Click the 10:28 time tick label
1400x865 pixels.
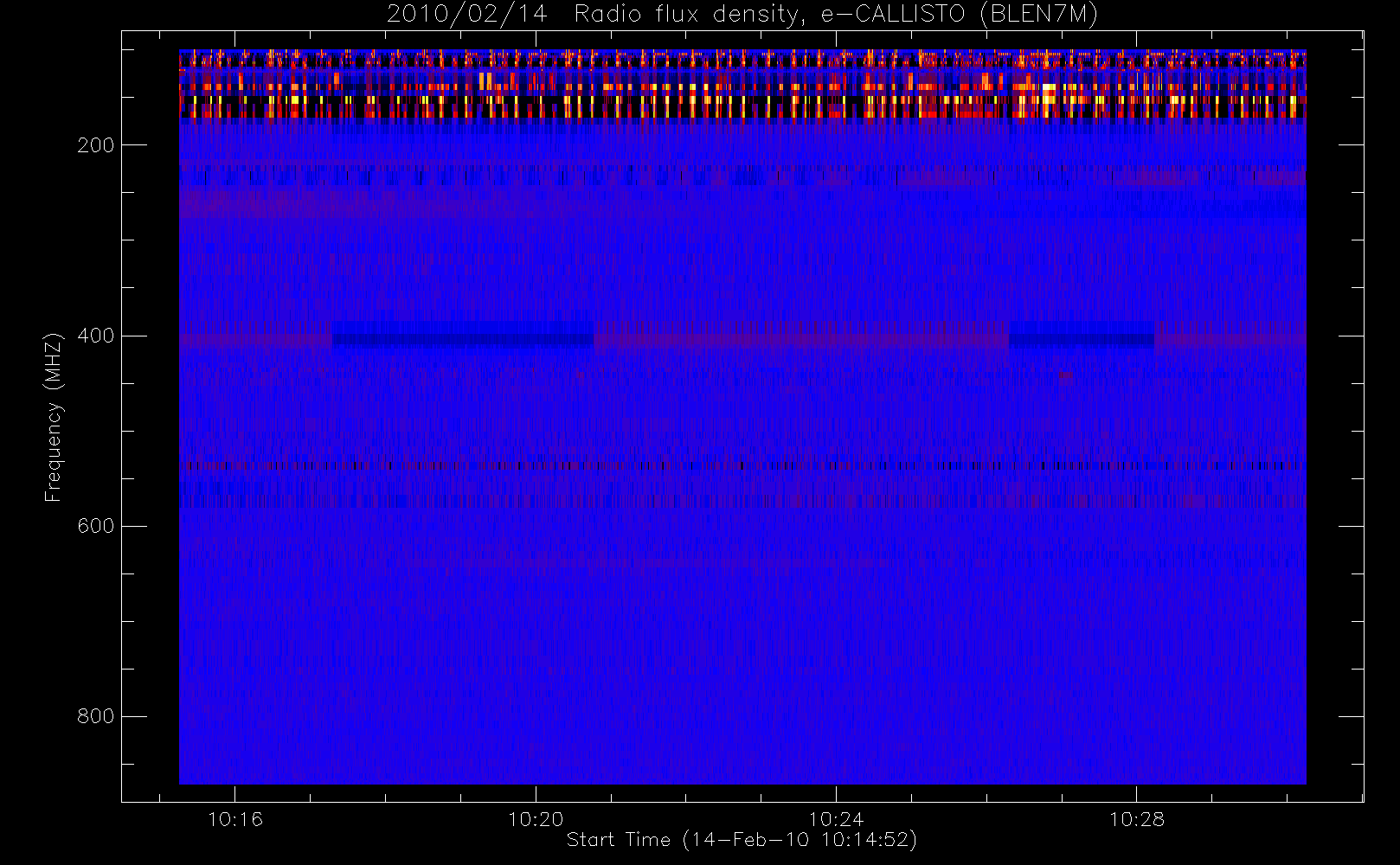coord(1137,818)
